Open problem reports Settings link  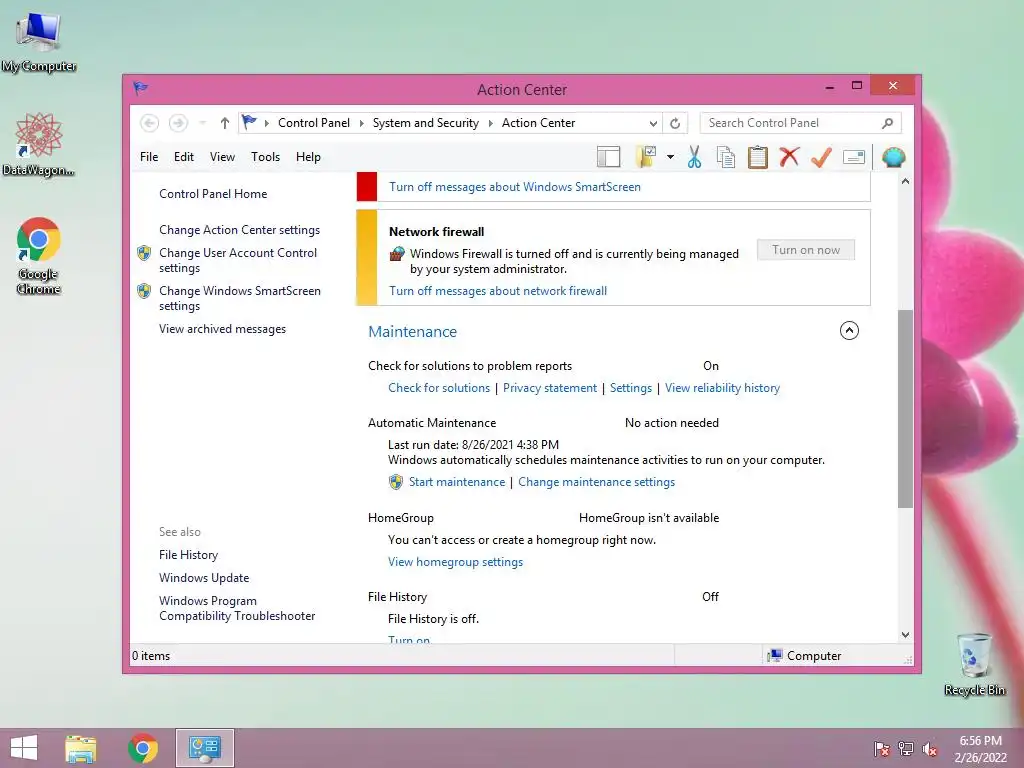(631, 388)
